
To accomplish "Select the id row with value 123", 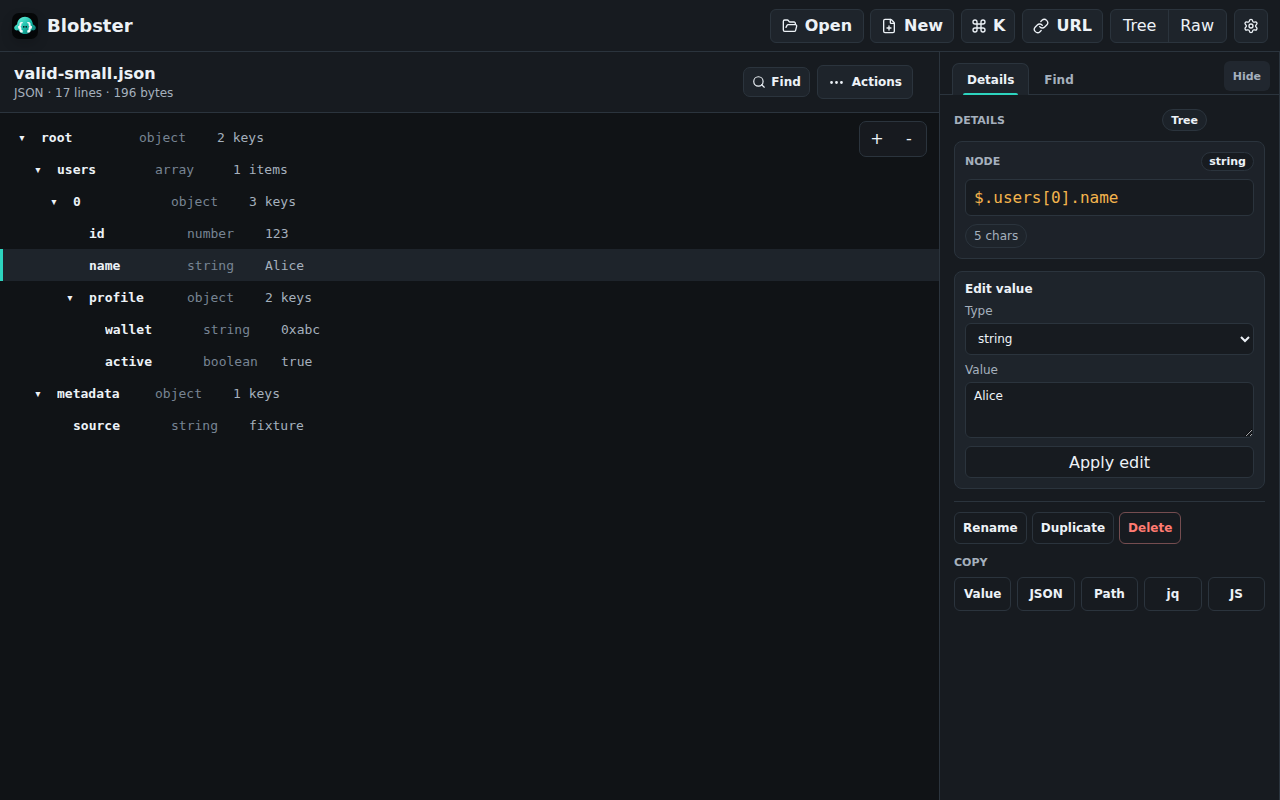I will tap(470, 233).
